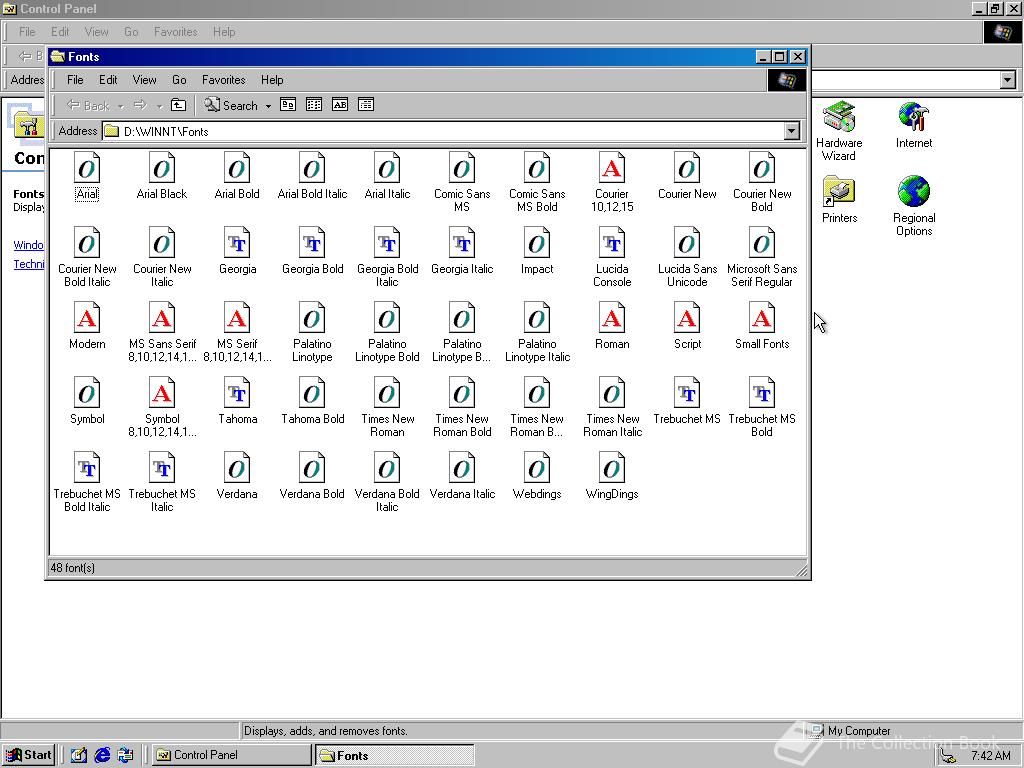The image size is (1024, 768).
Task: Open the File menu in Control Panel
Action: (x=27, y=31)
